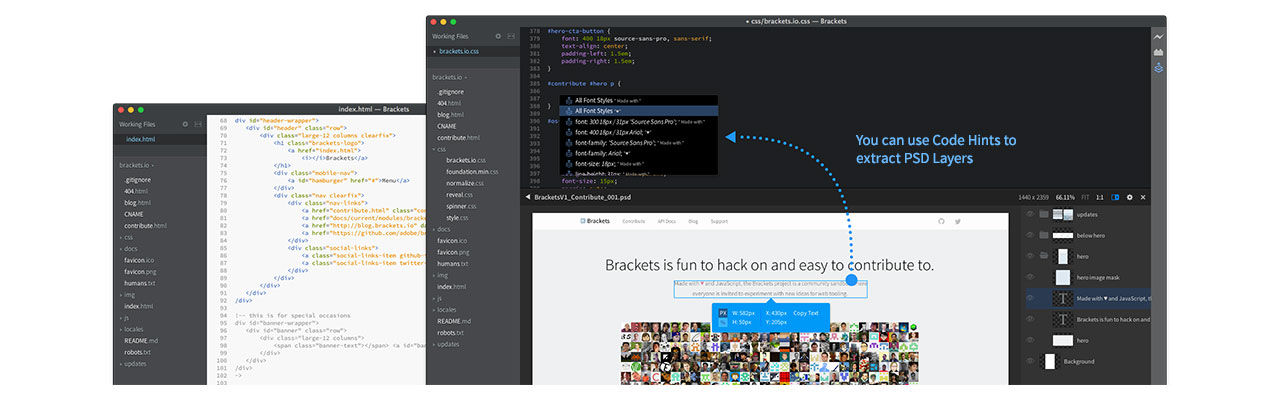This screenshot has height=400, width=1280.
Task: Open spinner.css in dark window tree
Action: (462, 206)
